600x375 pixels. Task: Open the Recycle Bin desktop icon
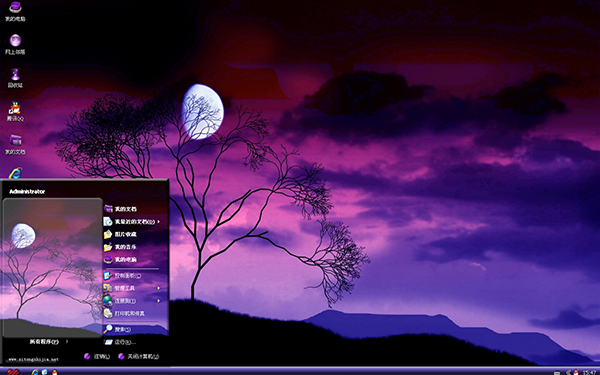pos(15,78)
